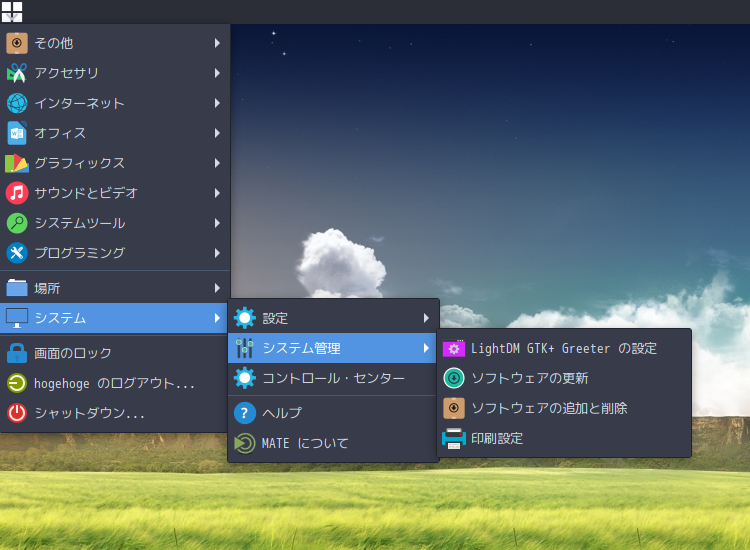Select the highlighted システム label

coord(60,318)
